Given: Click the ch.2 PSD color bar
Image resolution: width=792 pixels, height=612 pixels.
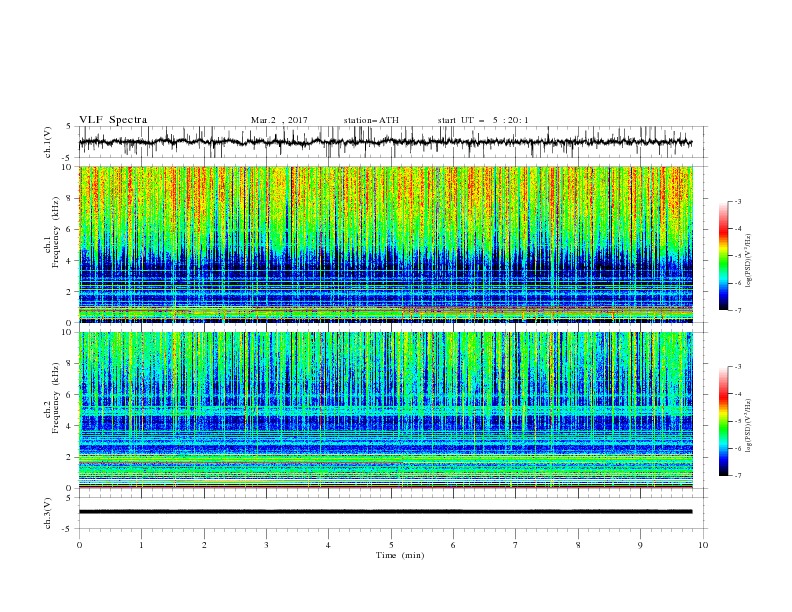Looking at the screenshot, I should pyautogui.click(x=723, y=421).
